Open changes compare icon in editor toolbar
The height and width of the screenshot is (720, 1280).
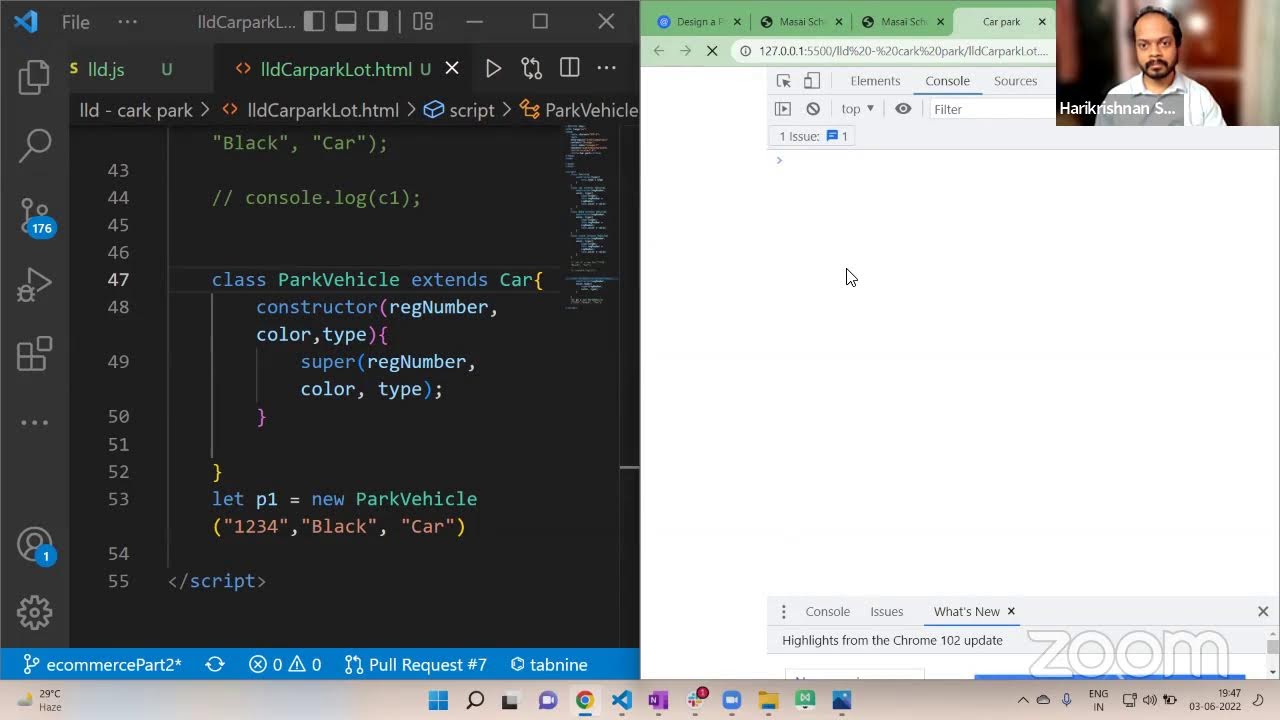531,69
